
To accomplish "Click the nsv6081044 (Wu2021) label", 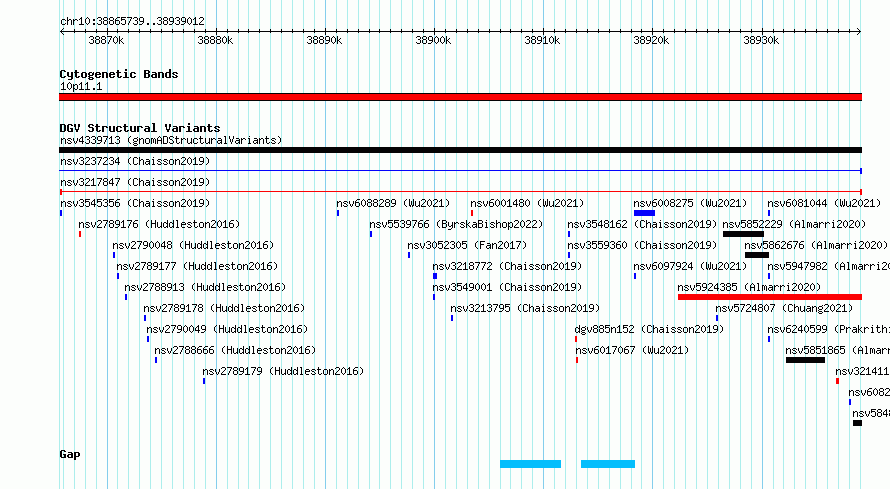I will coord(824,203).
